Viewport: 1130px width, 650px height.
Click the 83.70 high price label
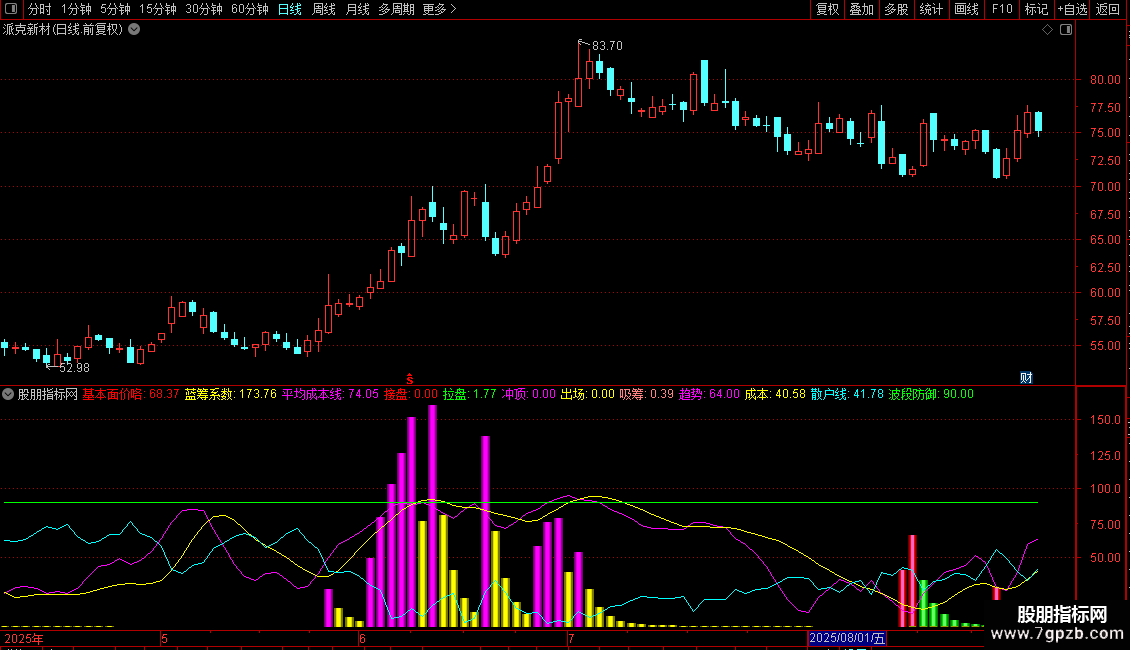click(x=607, y=45)
